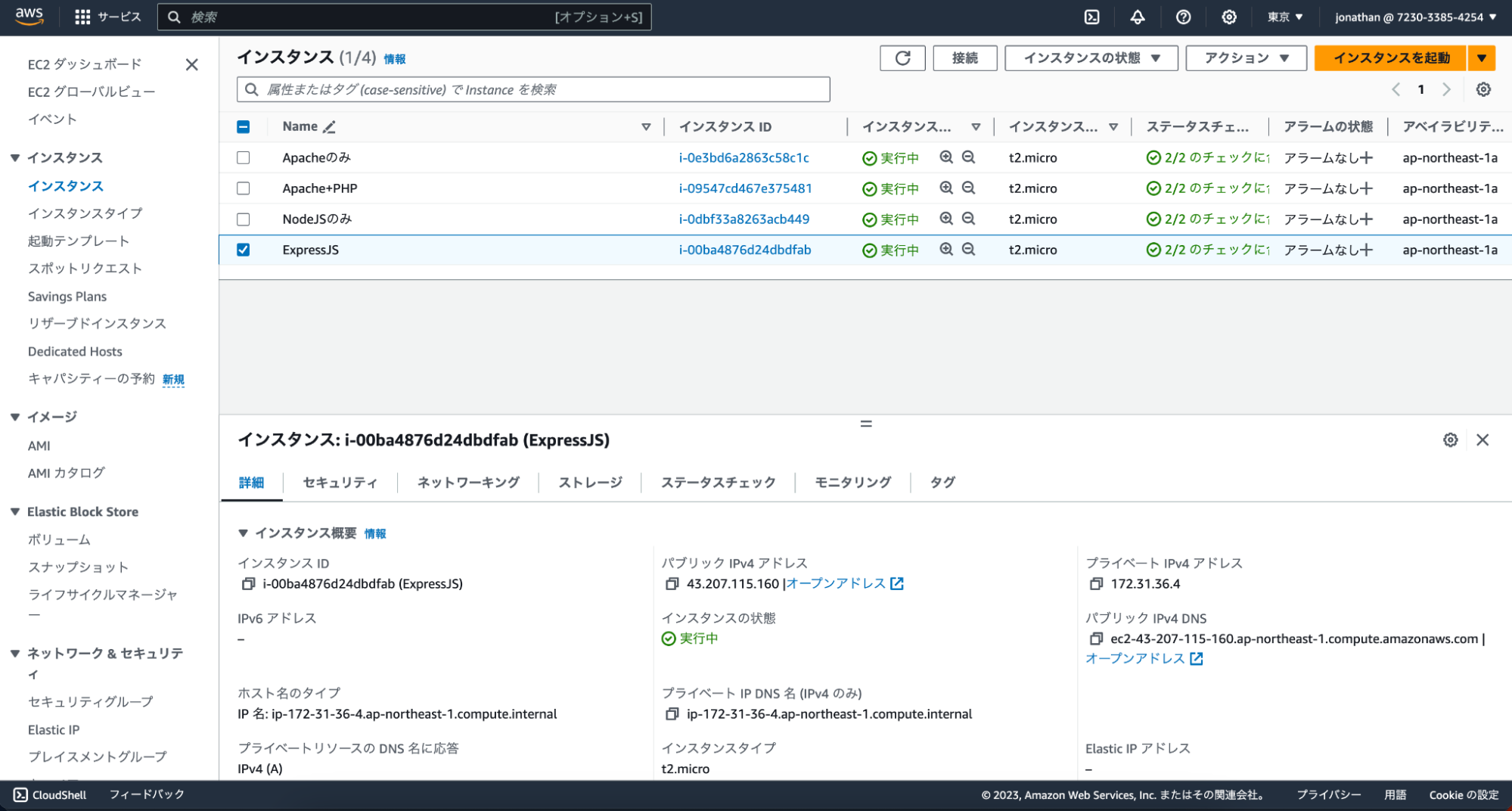Click the インスタンスを起動 button
This screenshot has height=811, width=1512.
(x=1391, y=58)
